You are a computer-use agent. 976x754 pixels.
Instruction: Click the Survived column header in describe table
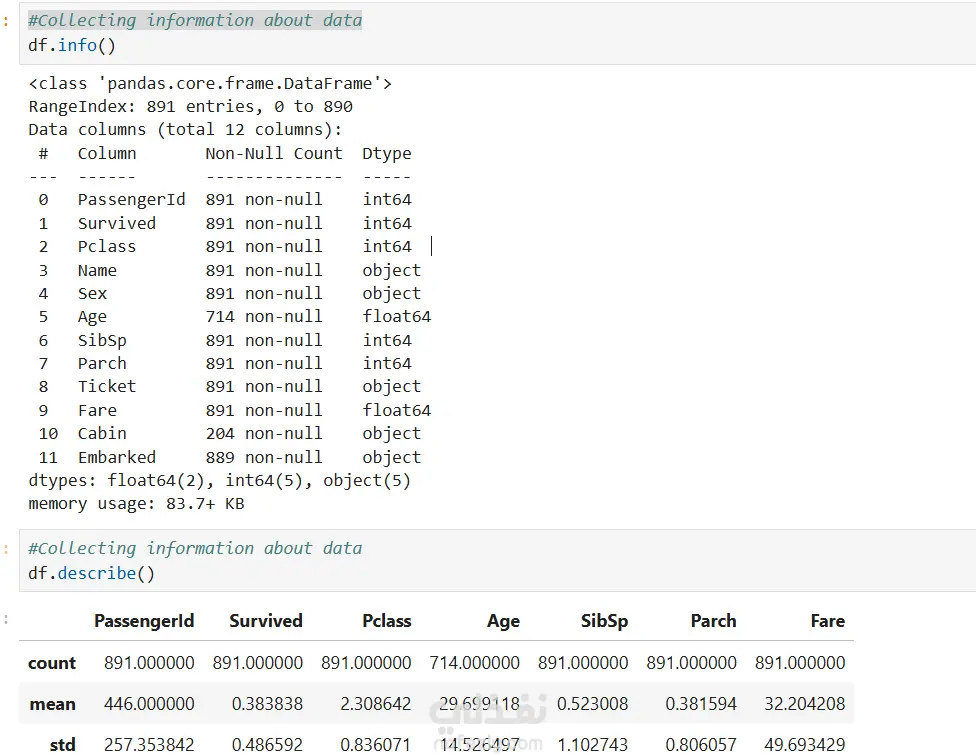(x=266, y=621)
